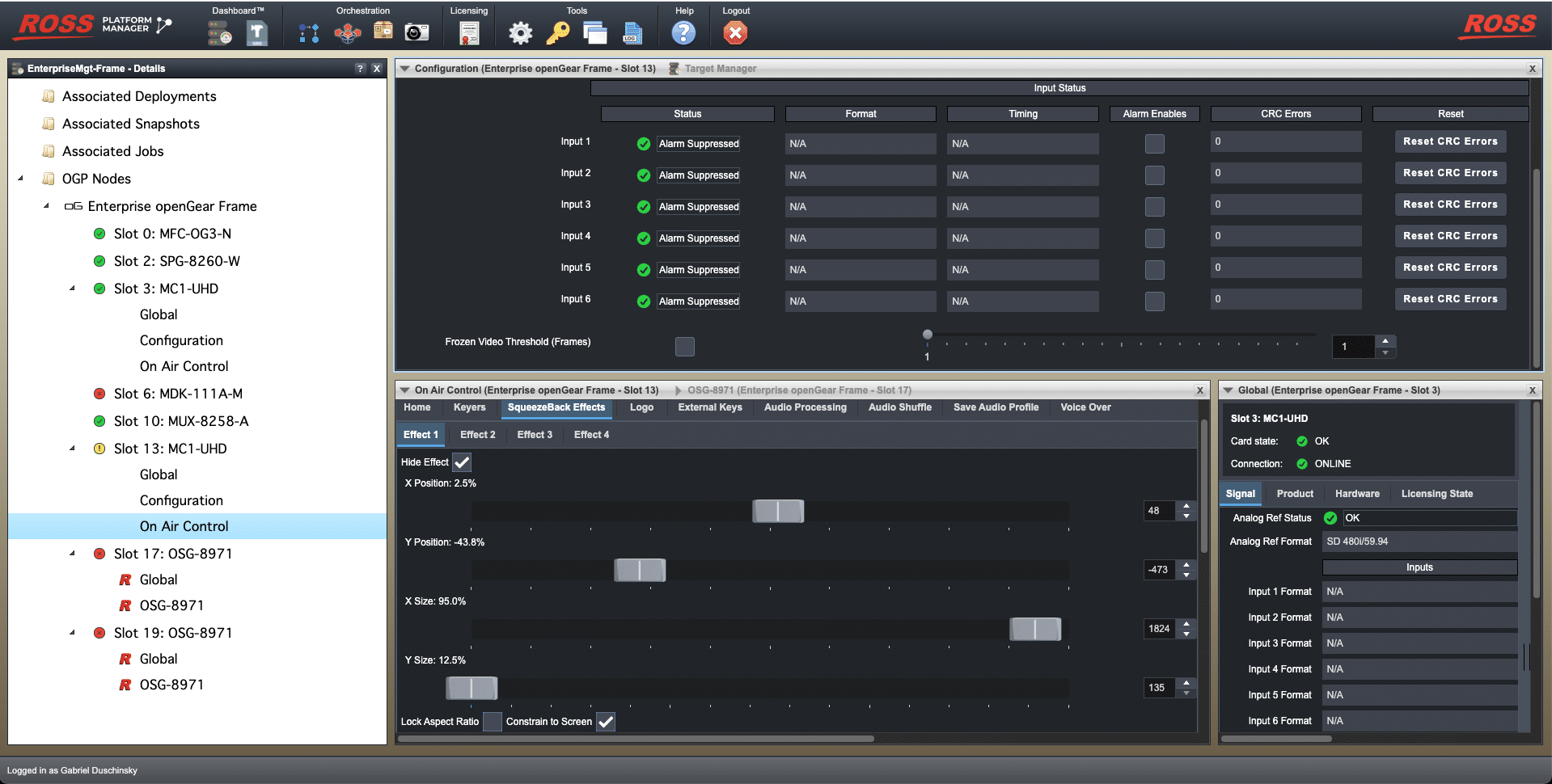Uncheck the Constrain to Screen checkbox
This screenshot has height=784, width=1552.
click(606, 722)
